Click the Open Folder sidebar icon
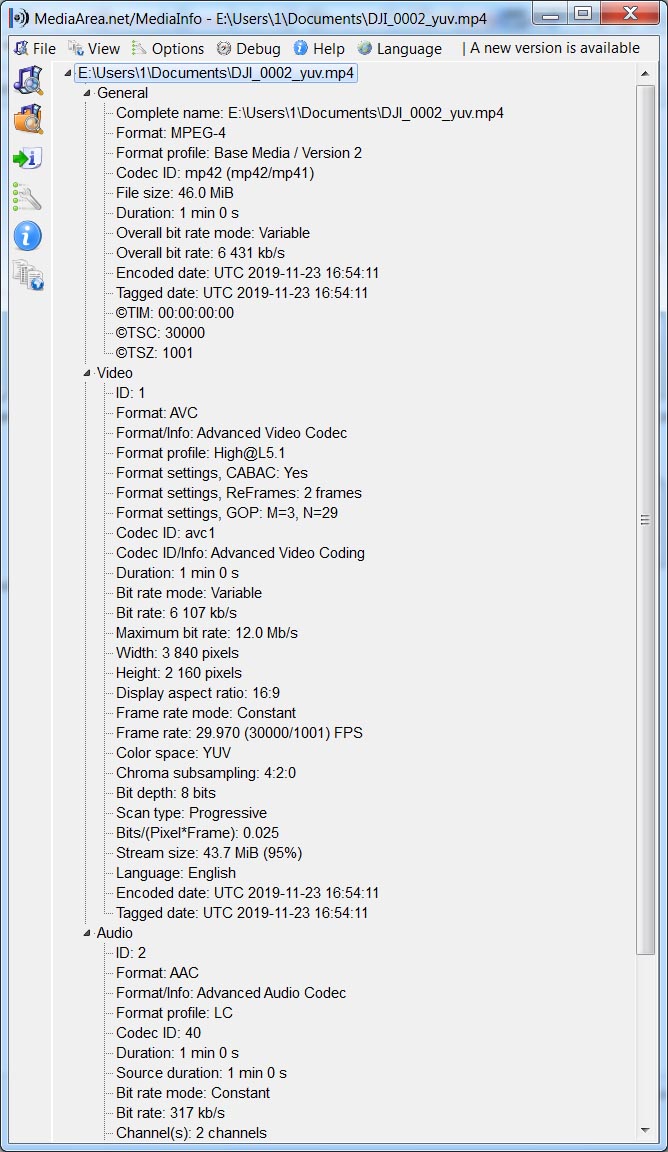The width and height of the screenshot is (668, 1152). 28,119
